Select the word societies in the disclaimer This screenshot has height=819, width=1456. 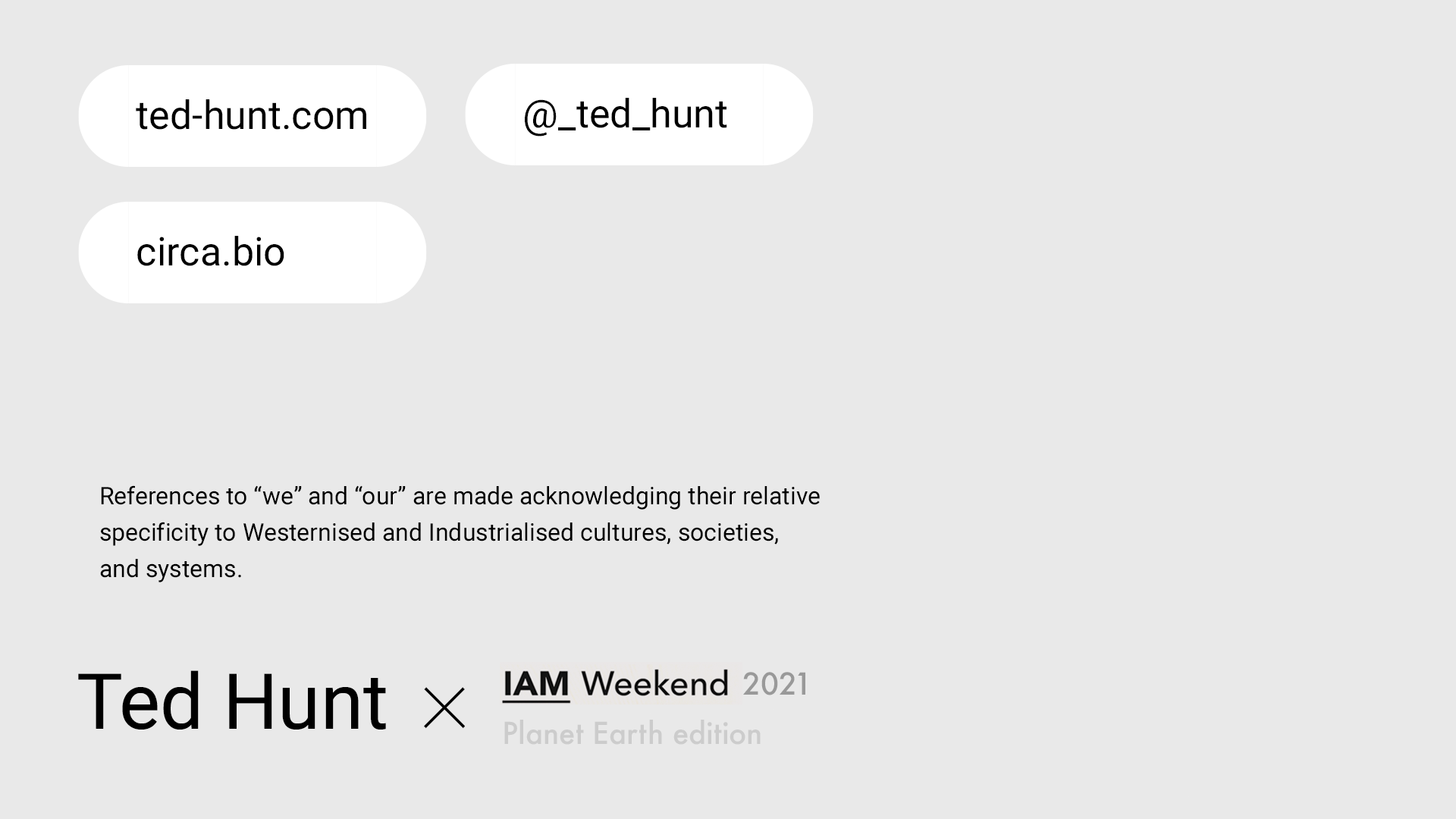coord(728,533)
